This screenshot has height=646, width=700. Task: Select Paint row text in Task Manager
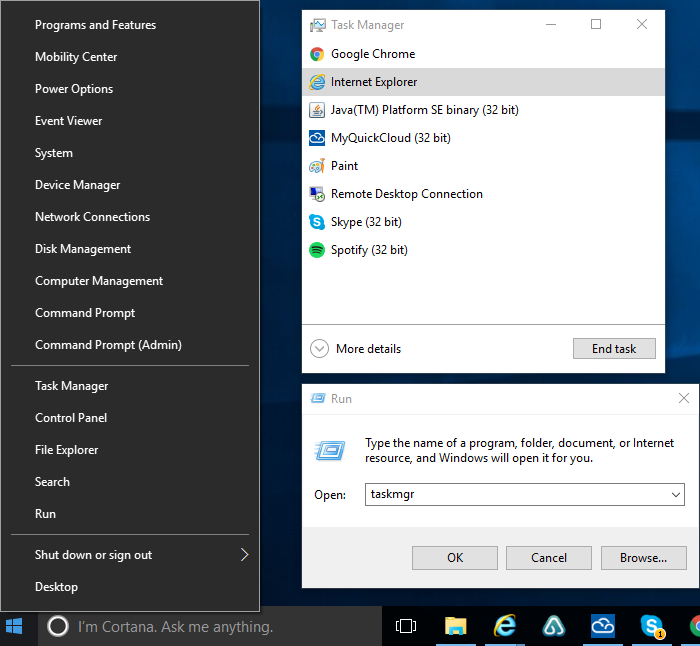344,166
